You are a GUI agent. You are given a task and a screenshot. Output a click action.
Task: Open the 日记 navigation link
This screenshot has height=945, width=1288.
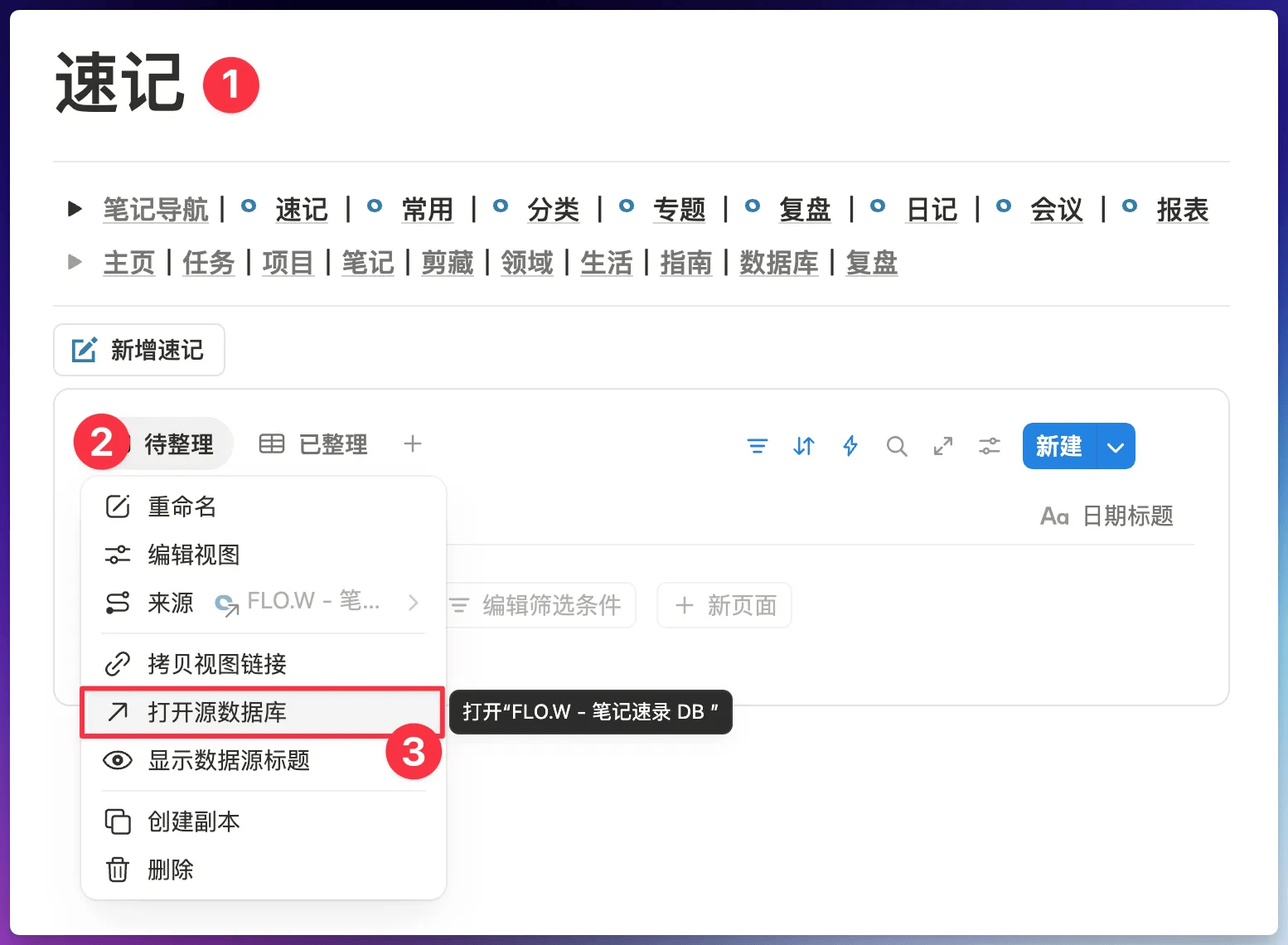click(932, 210)
